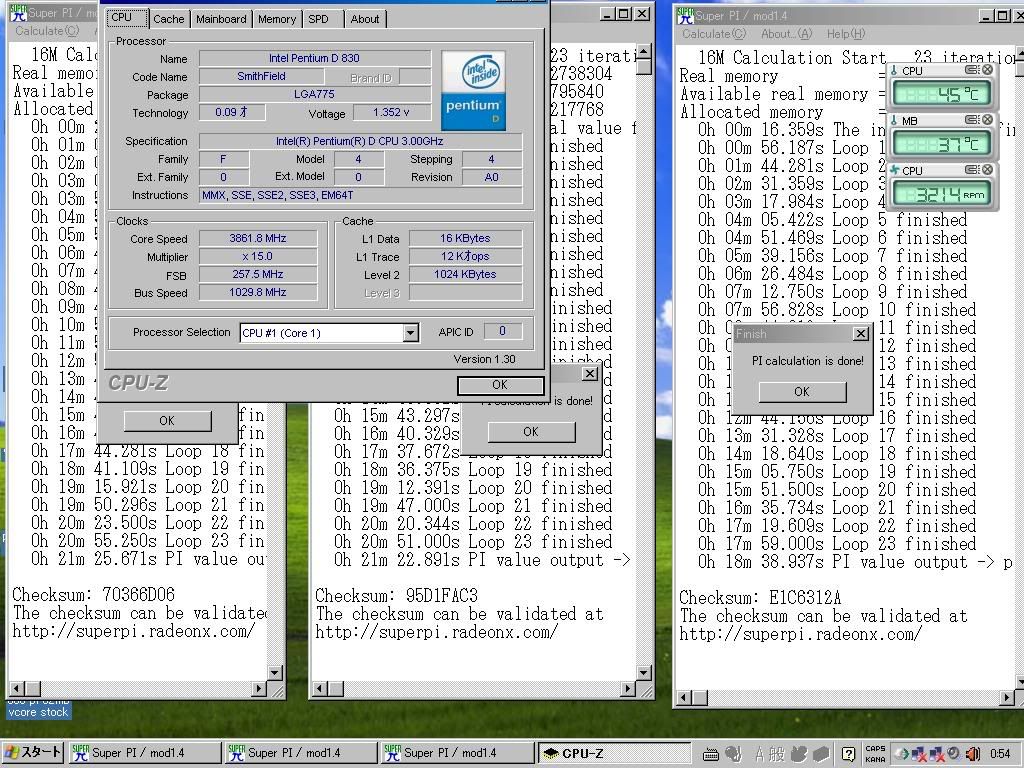Open the Start (スタート) button

33,752
